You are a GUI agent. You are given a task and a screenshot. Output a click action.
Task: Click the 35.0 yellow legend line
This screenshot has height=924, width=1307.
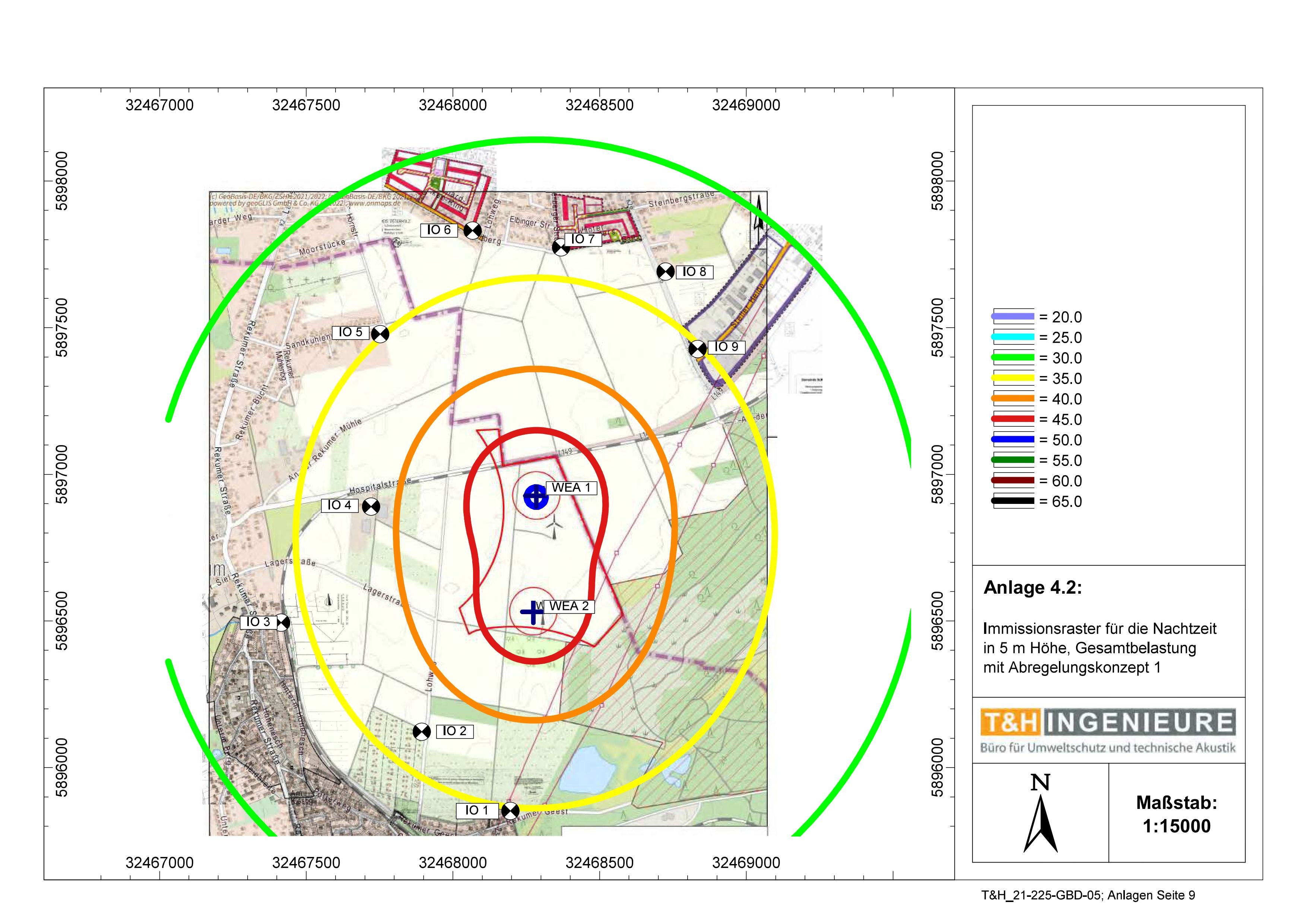(1013, 378)
